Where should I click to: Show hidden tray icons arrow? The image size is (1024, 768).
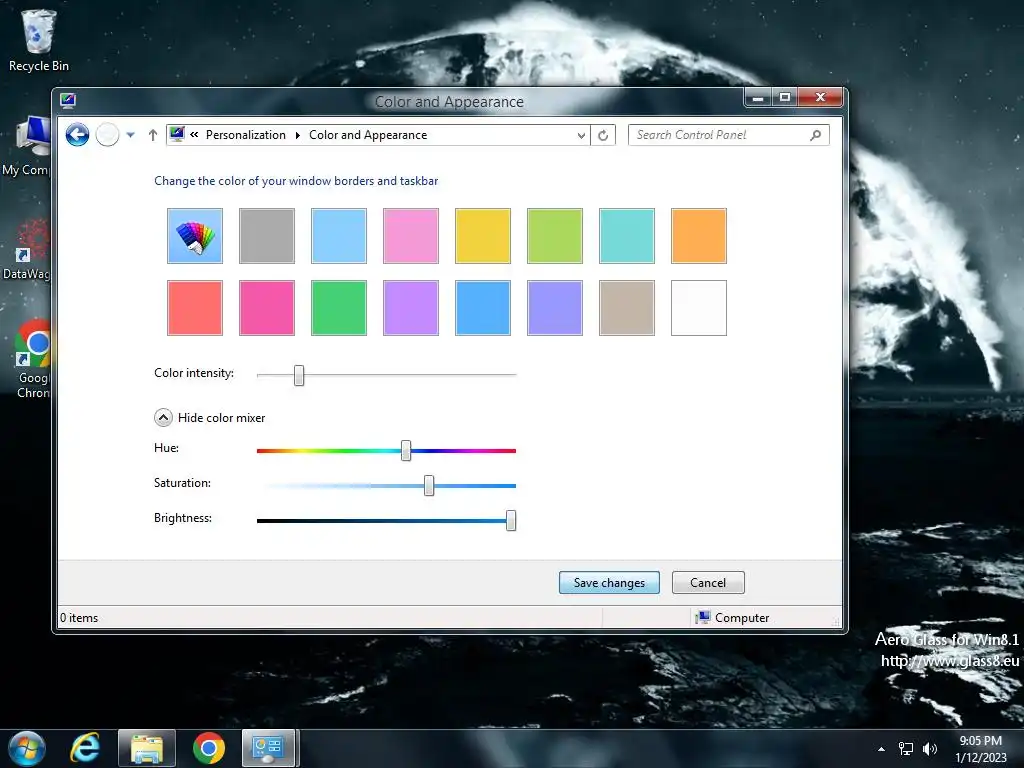click(882, 749)
